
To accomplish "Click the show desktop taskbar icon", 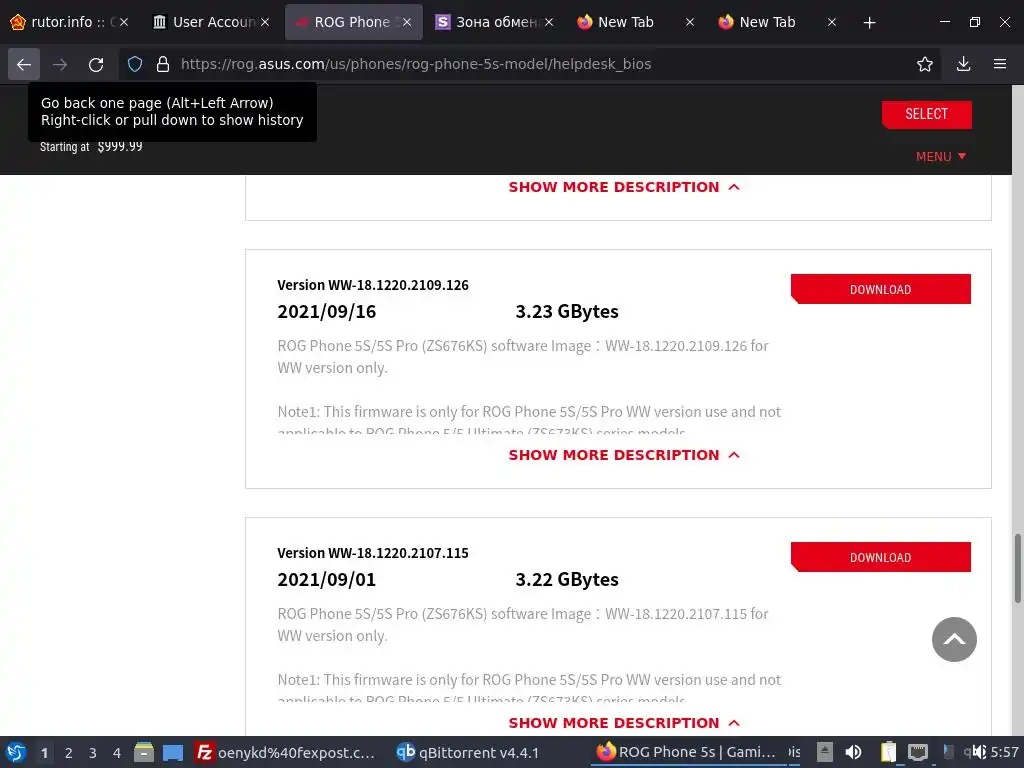I will [172, 752].
